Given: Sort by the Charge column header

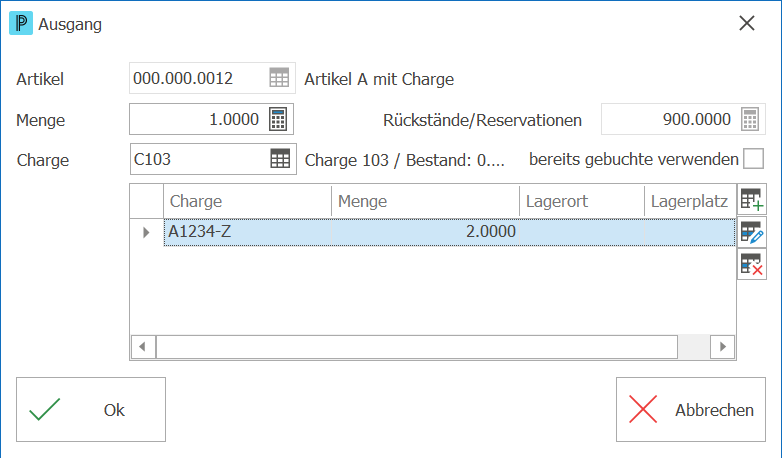Looking at the screenshot, I should 247,201.
